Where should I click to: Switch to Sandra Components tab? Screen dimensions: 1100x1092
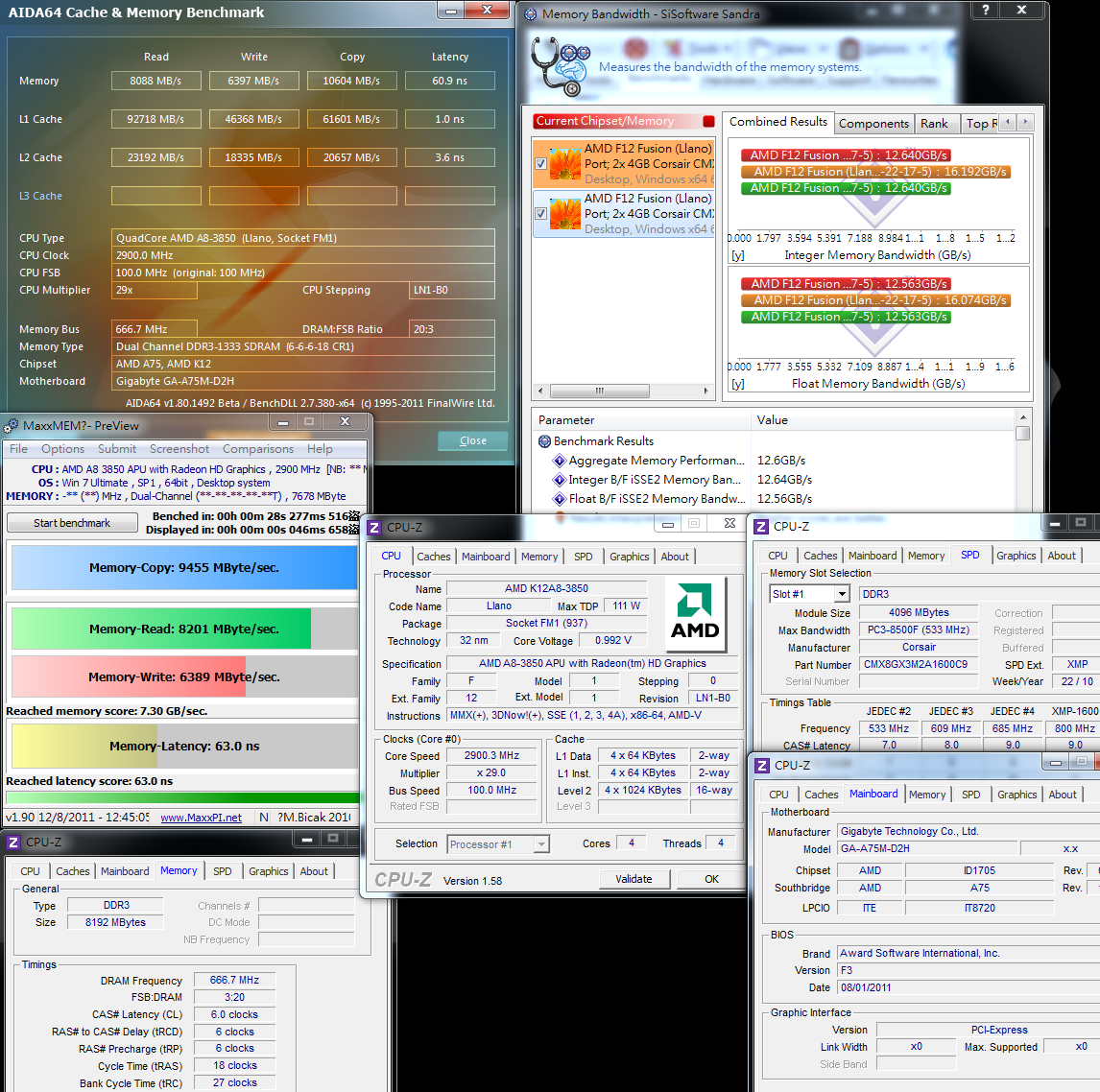pos(874,124)
